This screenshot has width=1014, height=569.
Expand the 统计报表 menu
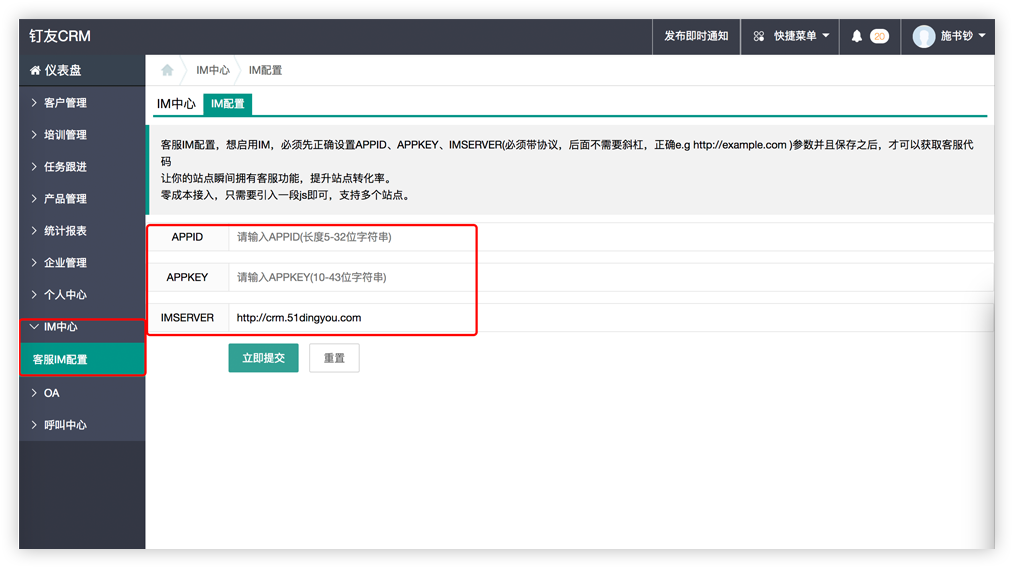82,230
